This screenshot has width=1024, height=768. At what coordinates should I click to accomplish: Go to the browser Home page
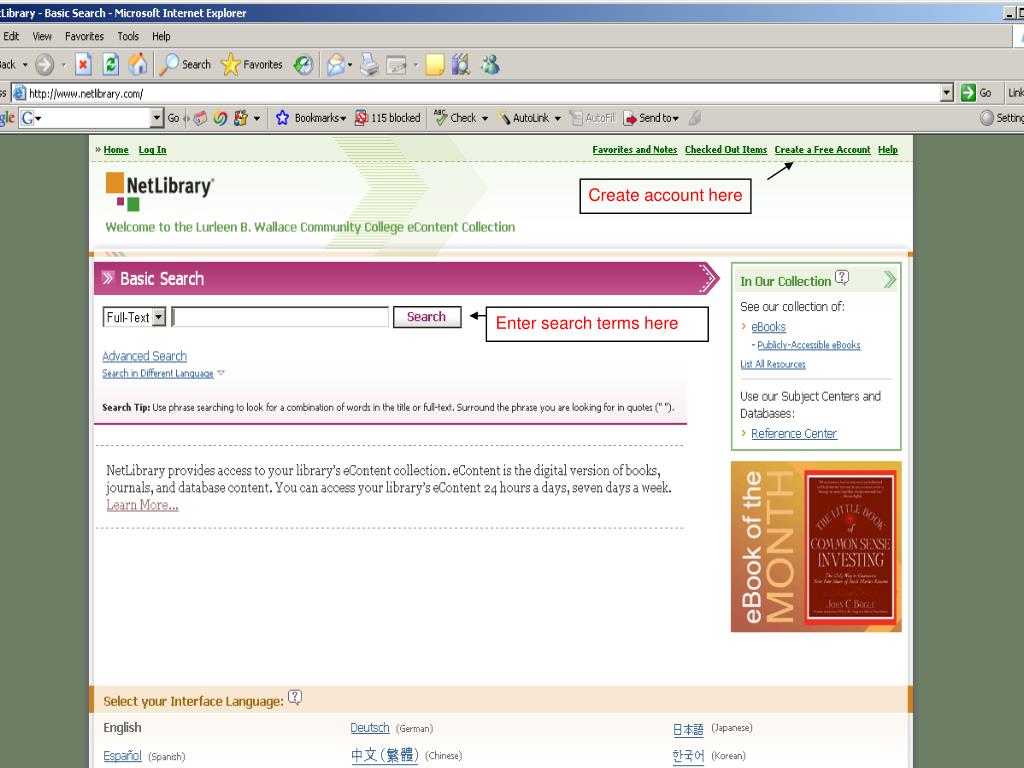point(138,65)
